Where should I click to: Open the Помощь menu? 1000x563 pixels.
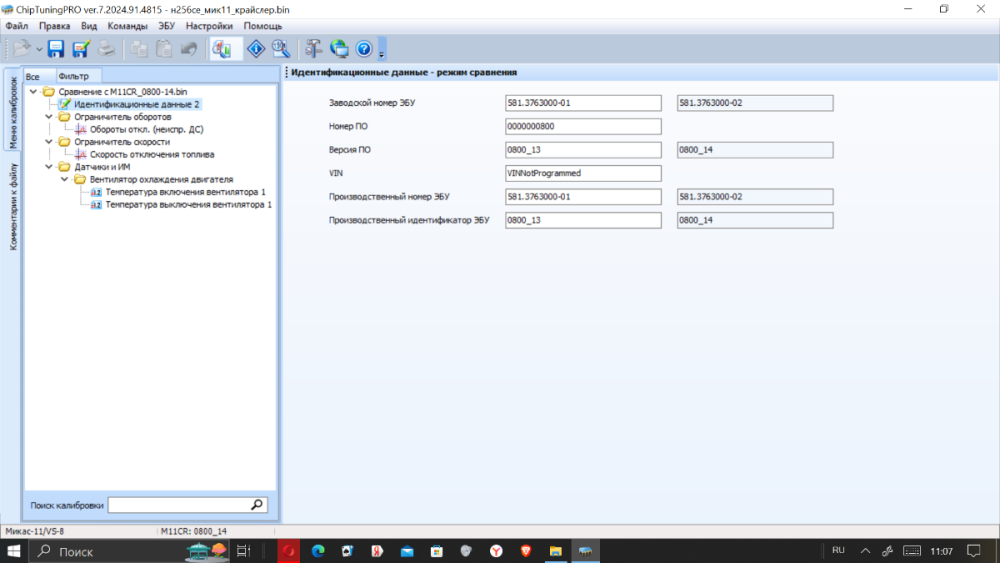263,26
